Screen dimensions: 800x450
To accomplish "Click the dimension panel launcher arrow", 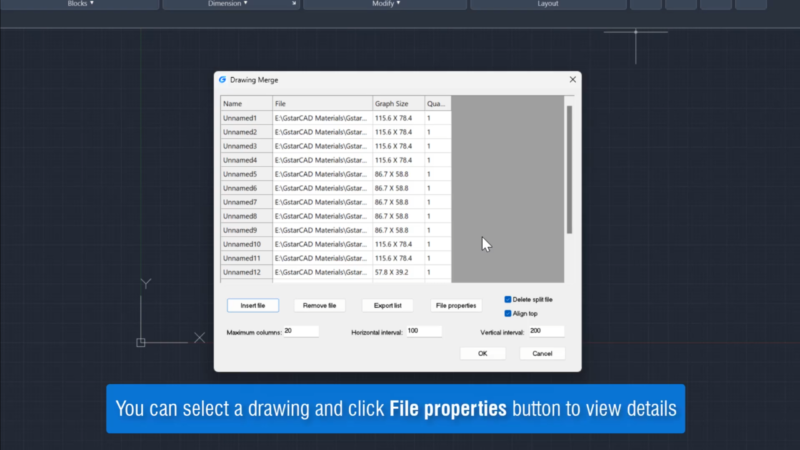I will pyautogui.click(x=293, y=4).
